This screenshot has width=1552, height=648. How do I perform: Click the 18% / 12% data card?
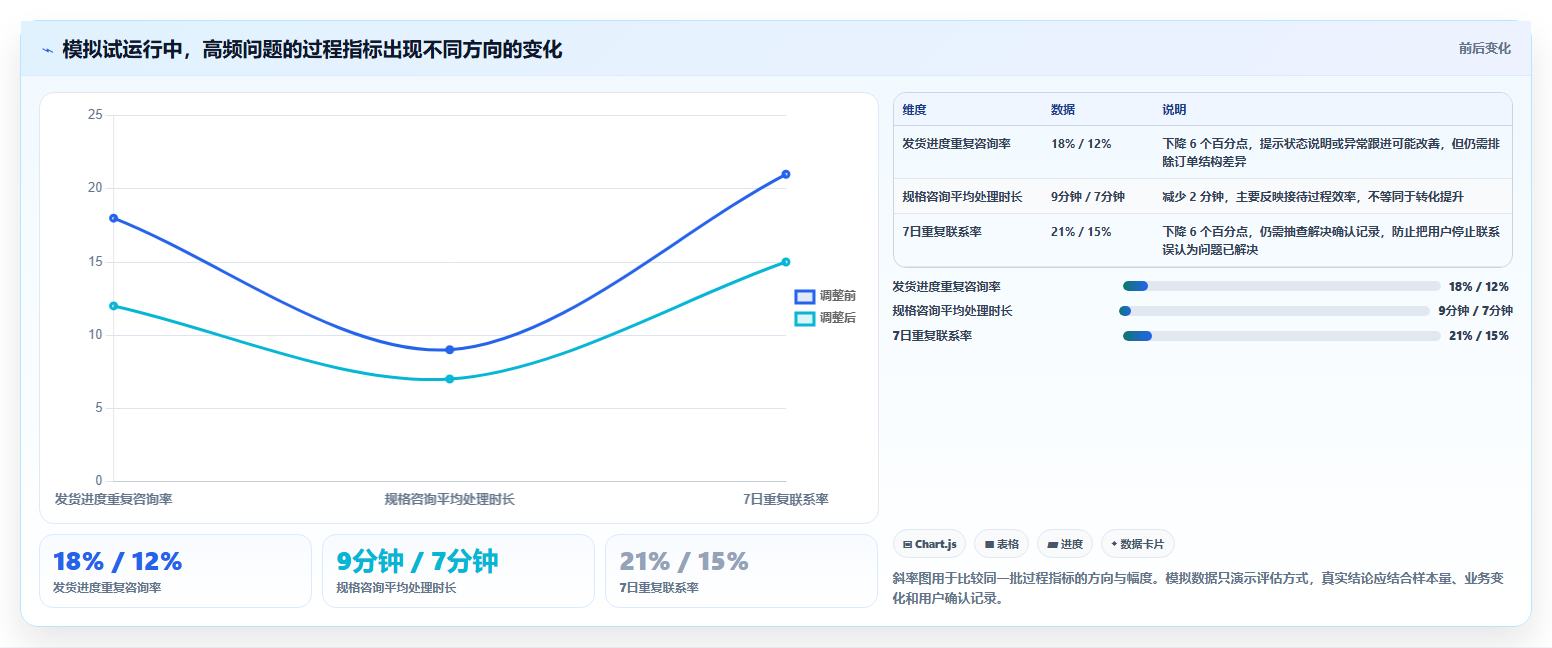tap(176, 571)
